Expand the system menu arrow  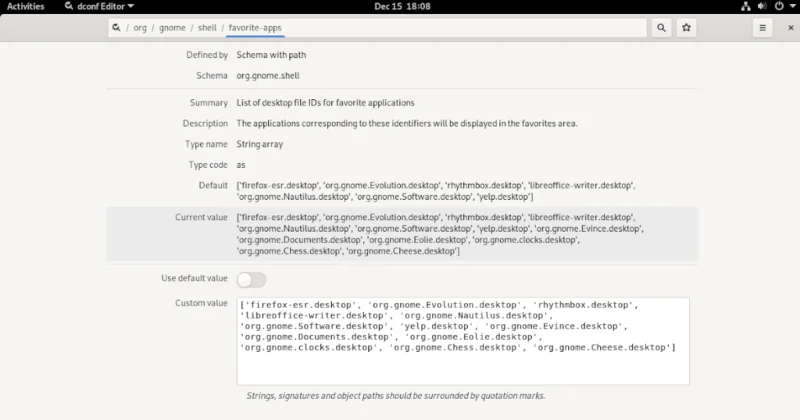coord(792,6)
